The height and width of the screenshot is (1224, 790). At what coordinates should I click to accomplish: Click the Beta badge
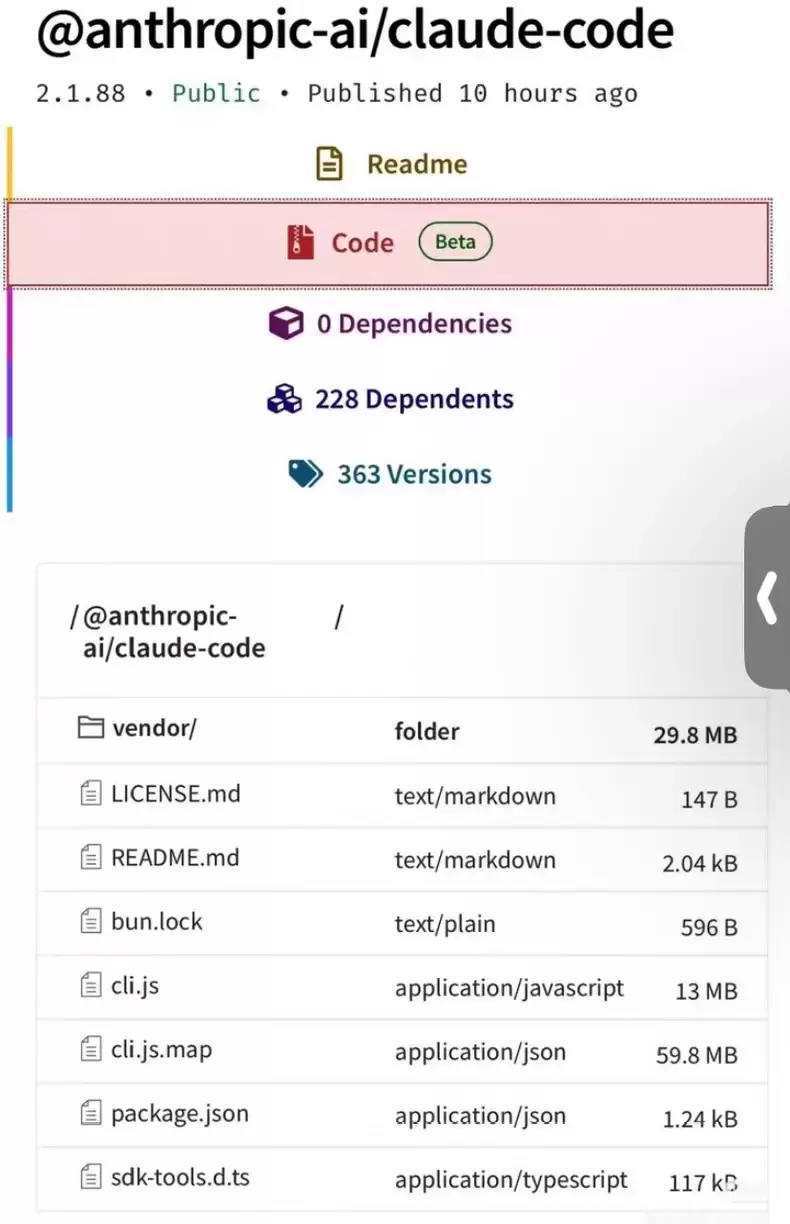coord(455,242)
